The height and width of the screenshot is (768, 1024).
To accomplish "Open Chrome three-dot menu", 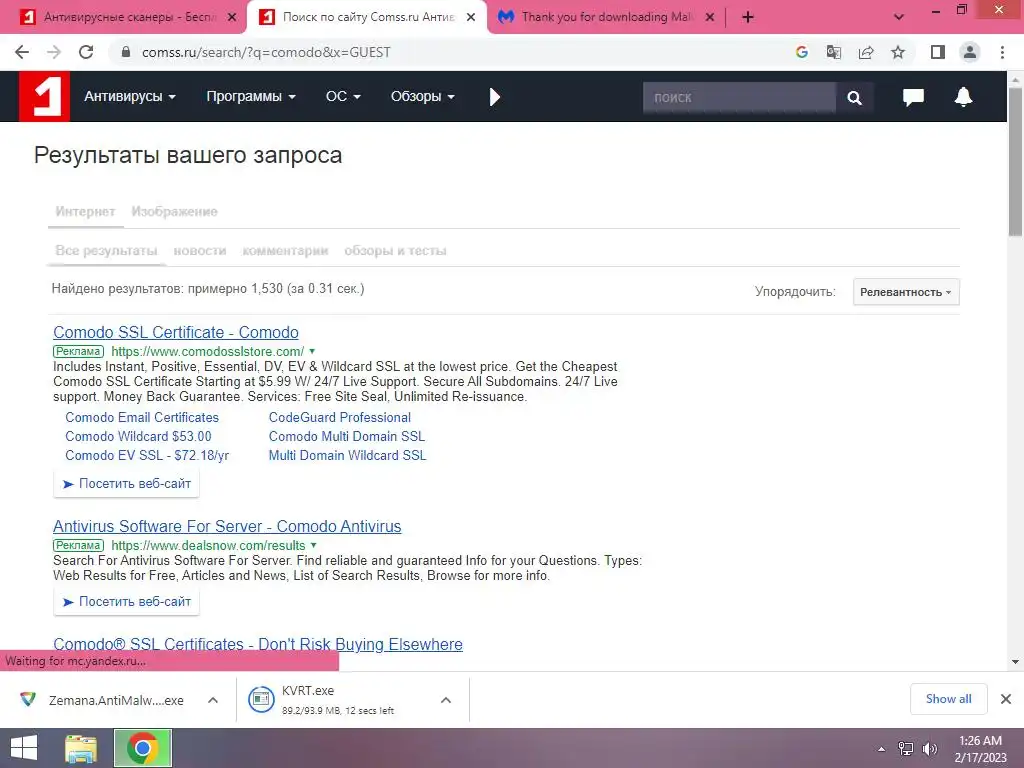I will click(x=1002, y=52).
